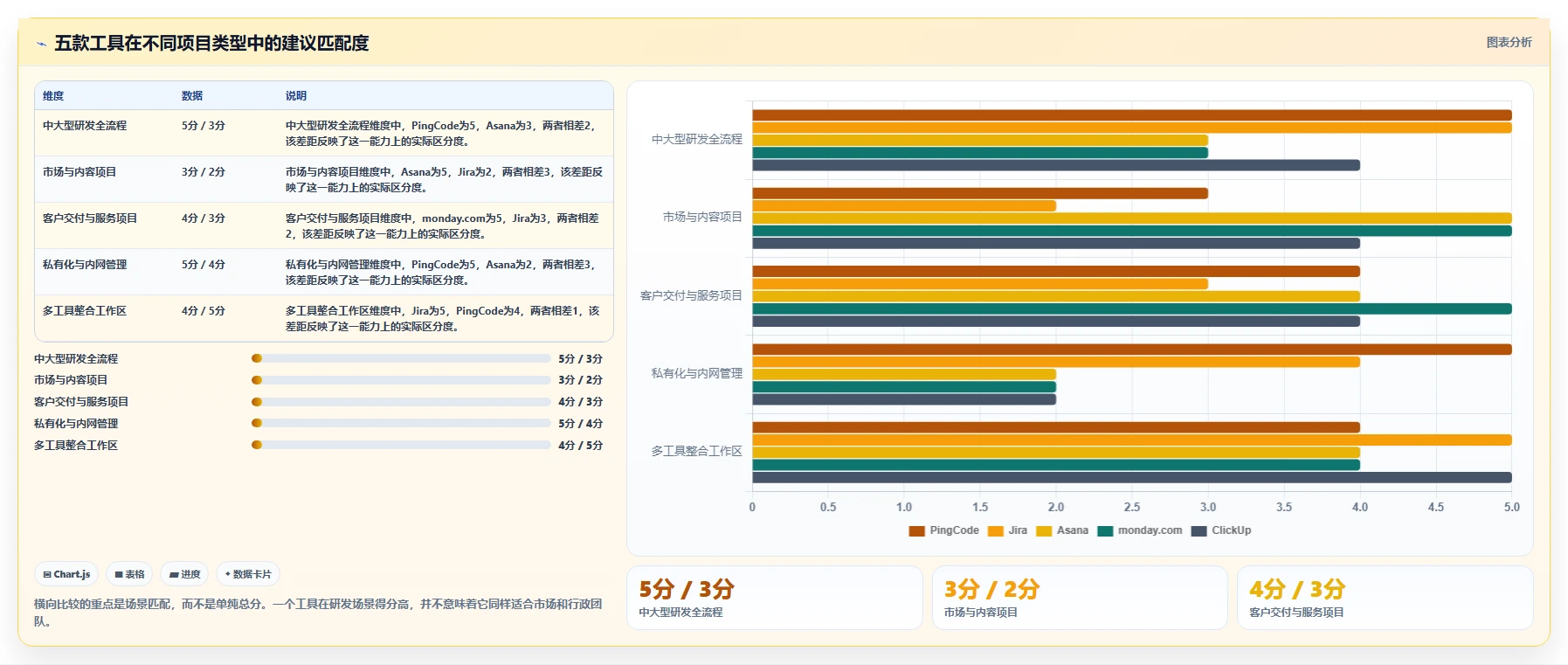
Task: Click the Jira bar for 多工具整合工作区
Action: tap(1132, 440)
